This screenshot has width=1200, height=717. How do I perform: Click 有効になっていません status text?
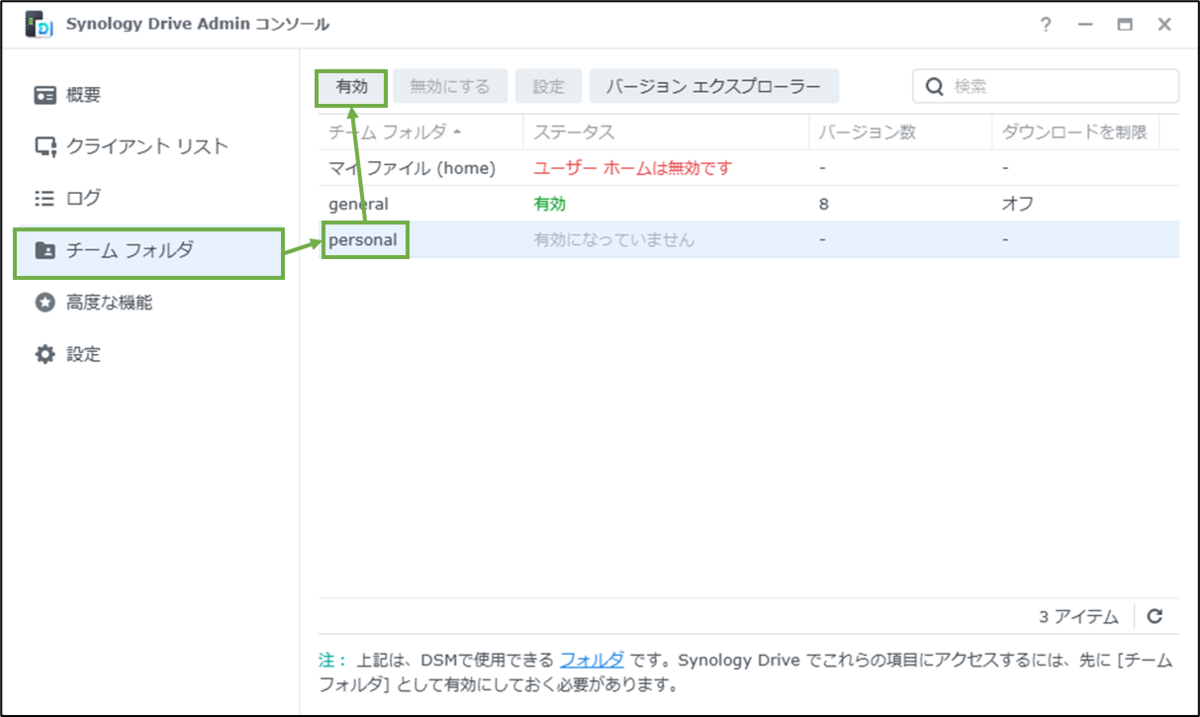[614, 240]
